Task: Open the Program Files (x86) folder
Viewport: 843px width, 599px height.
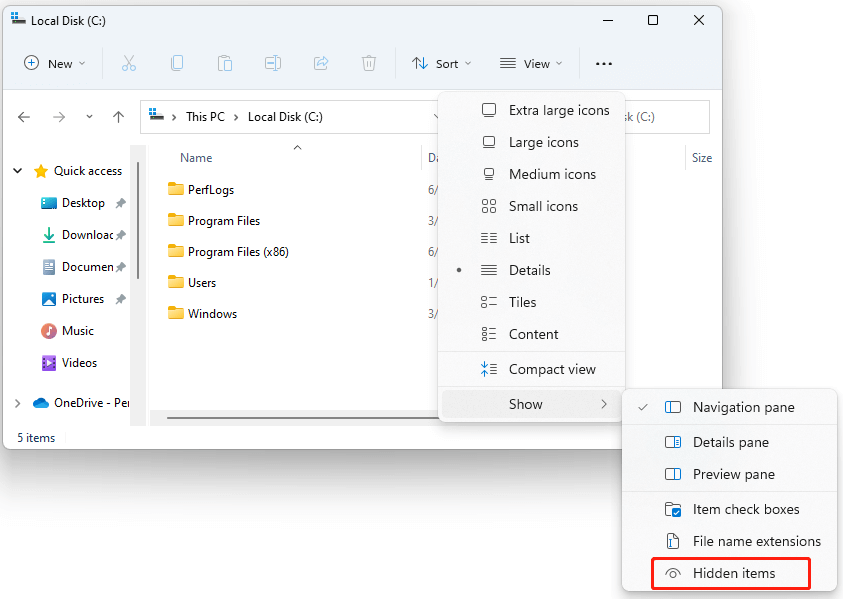Action: click(237, 252)
